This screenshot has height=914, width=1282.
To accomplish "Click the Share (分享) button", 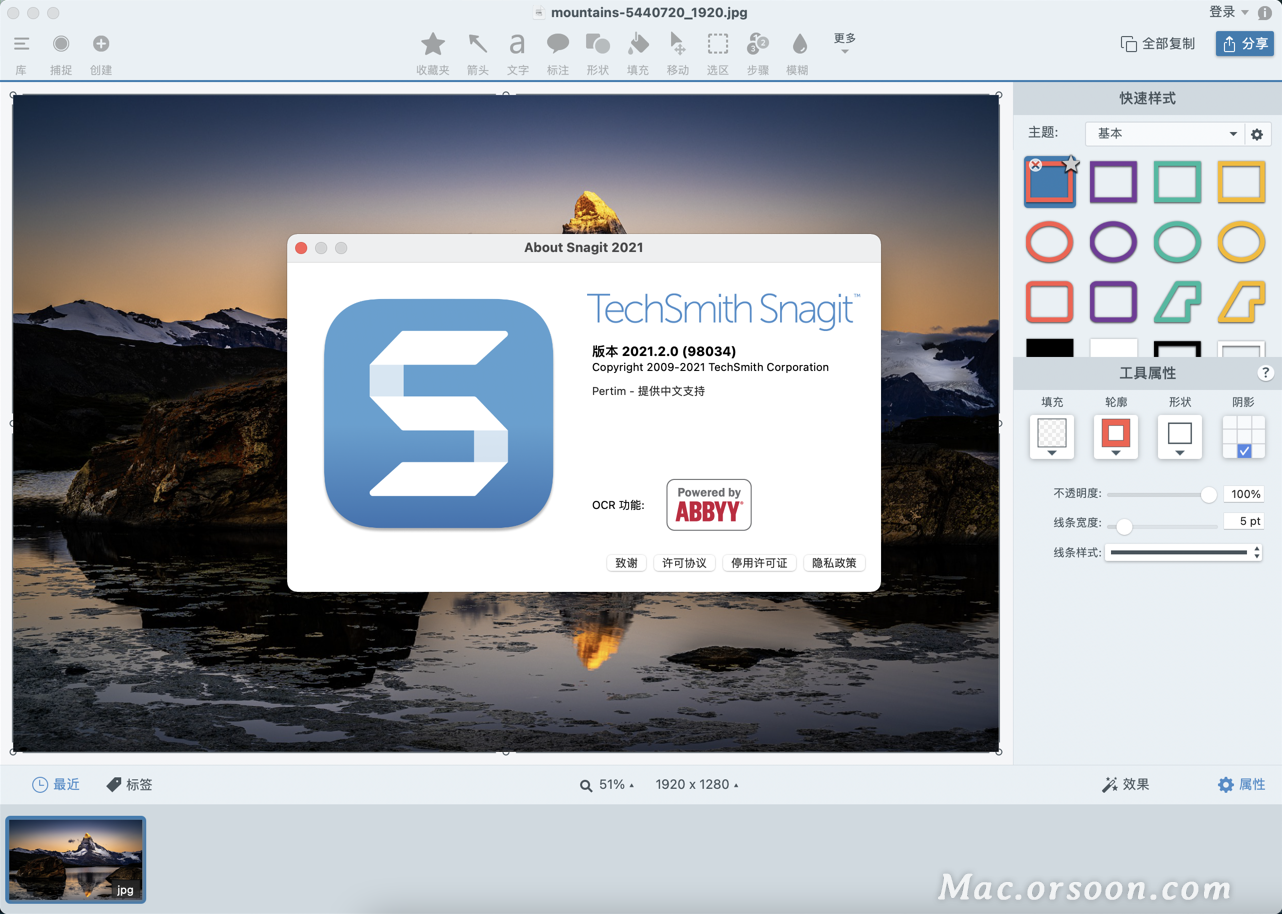I will [1245, 44].
